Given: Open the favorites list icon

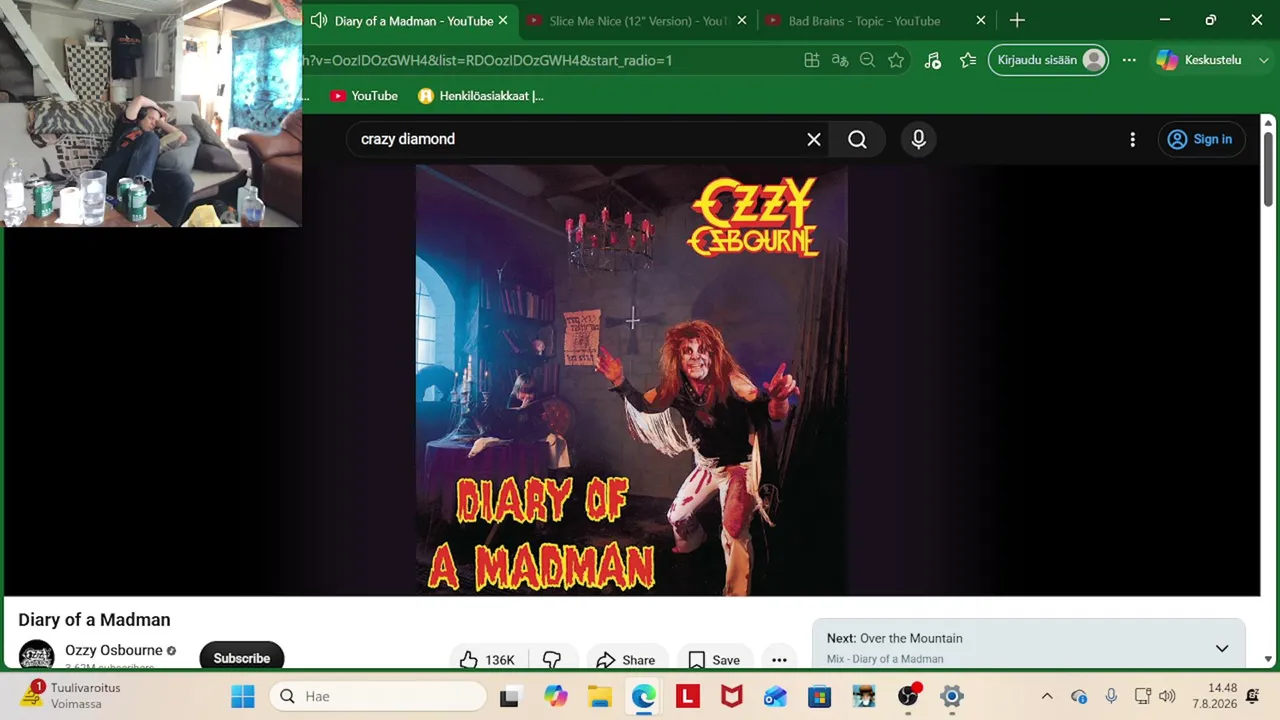Looking at the screenshot, I should (x=967, y=60).
